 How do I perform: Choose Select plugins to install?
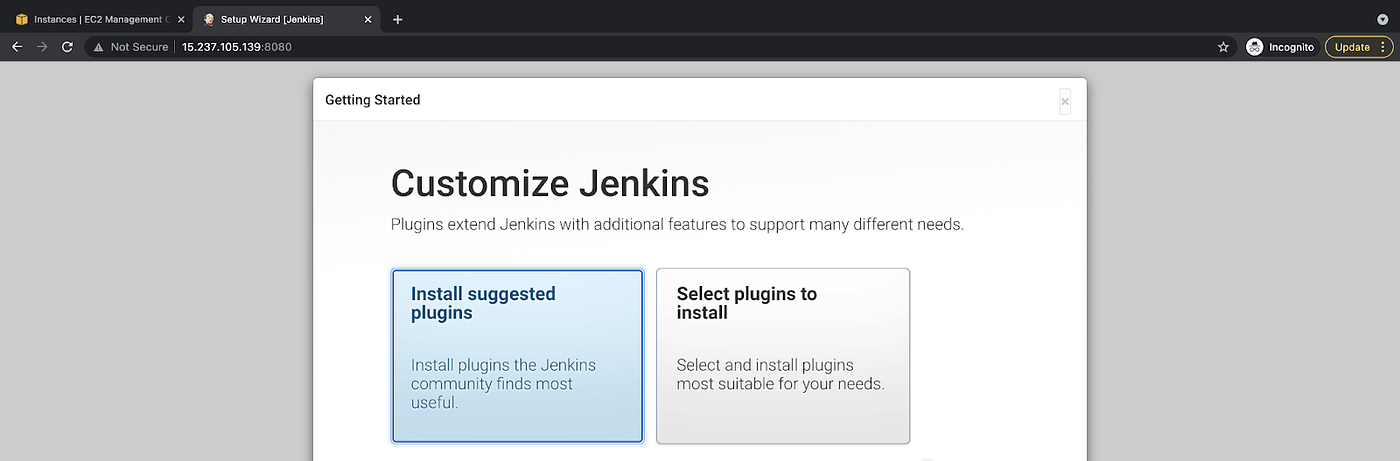pos(782,355)
